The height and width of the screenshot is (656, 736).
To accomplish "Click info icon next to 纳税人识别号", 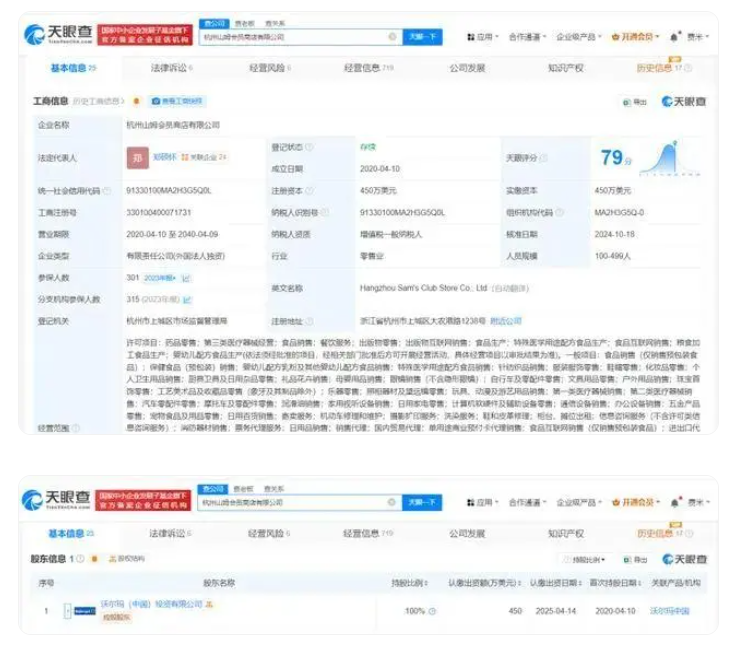I will 324,213.
